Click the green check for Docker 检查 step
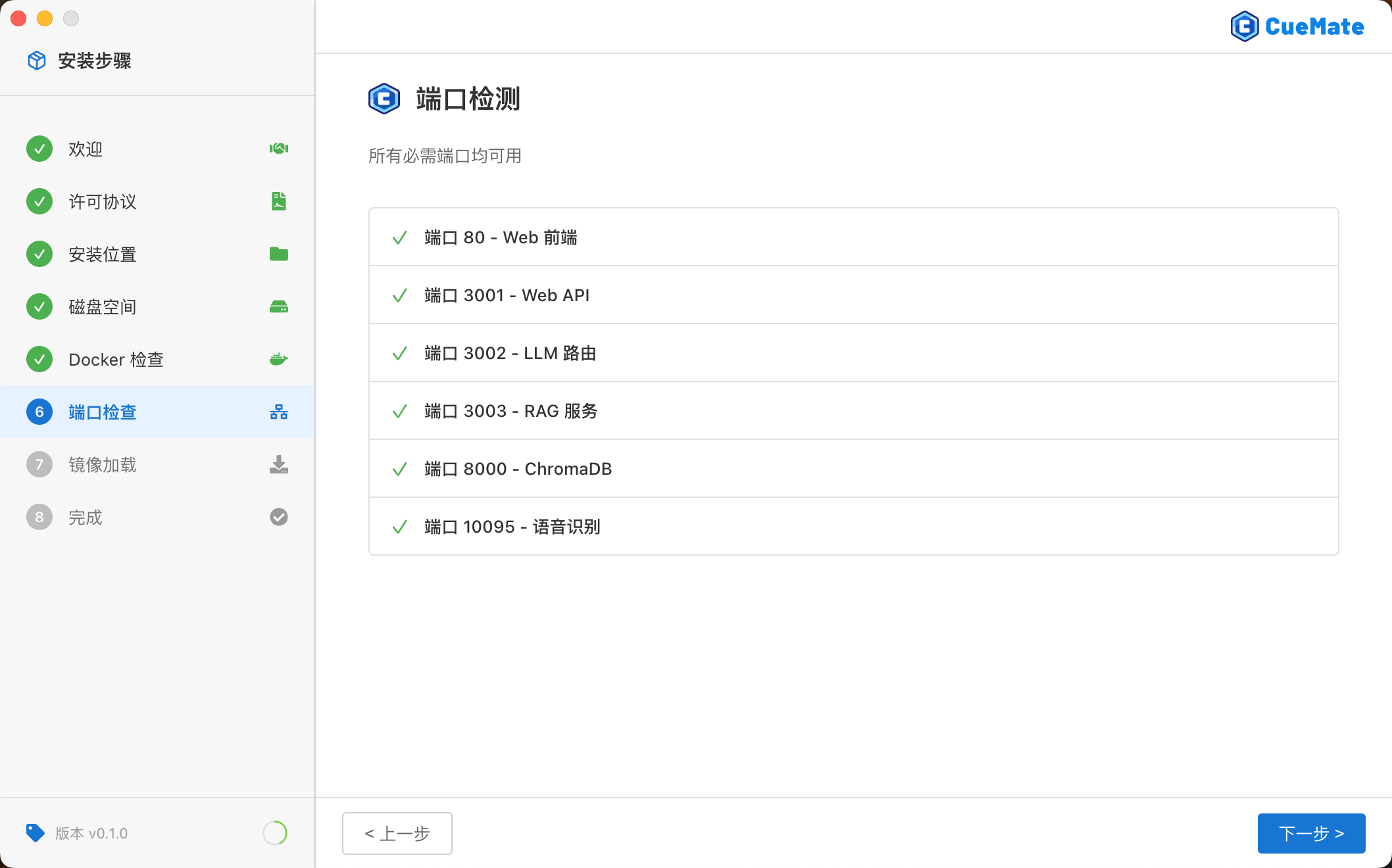 (39, 359)
